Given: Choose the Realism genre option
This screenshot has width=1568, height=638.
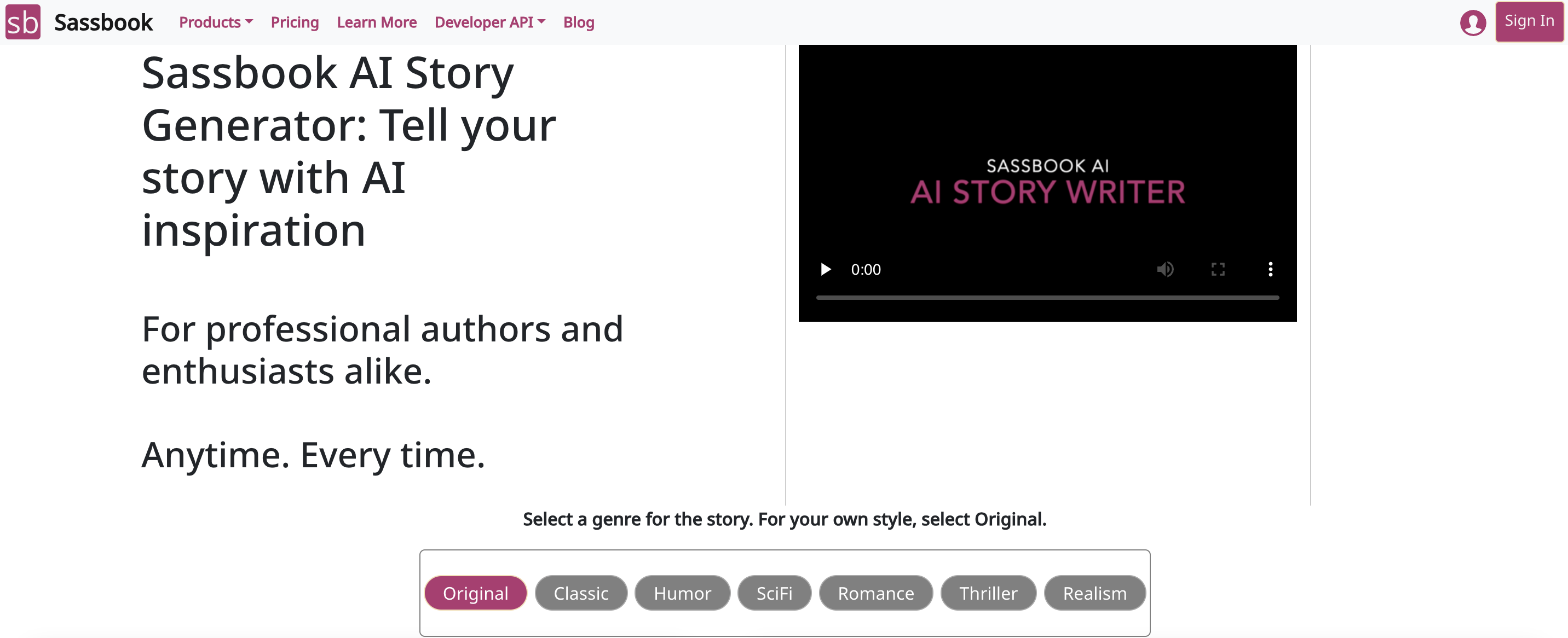Looking at the screenshot, I should coord(1094,593).
